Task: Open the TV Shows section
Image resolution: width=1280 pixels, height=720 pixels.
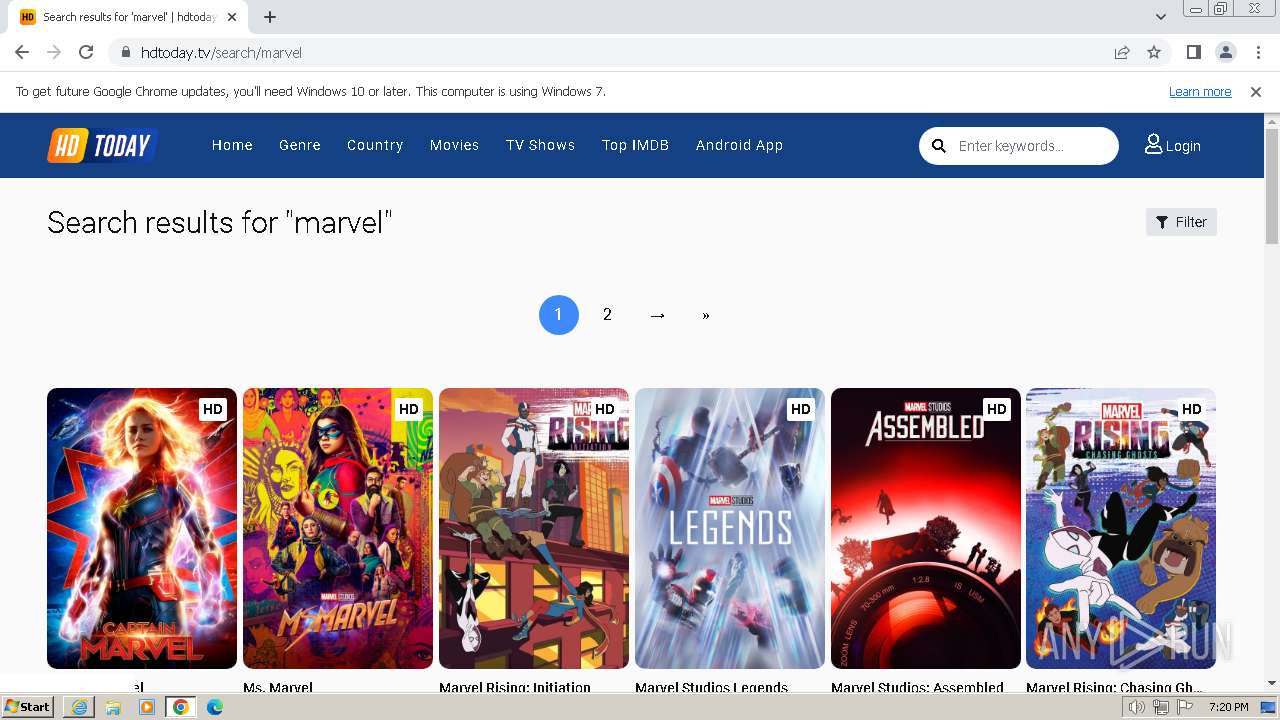Action: coord(540,145)
